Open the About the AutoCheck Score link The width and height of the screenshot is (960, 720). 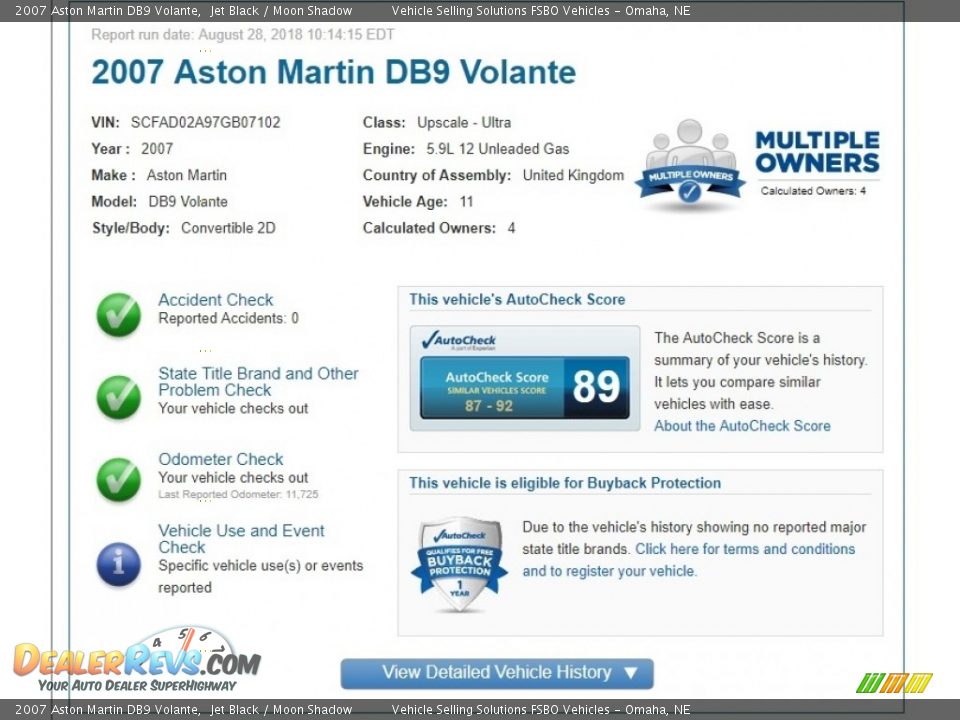click(742, 425)
